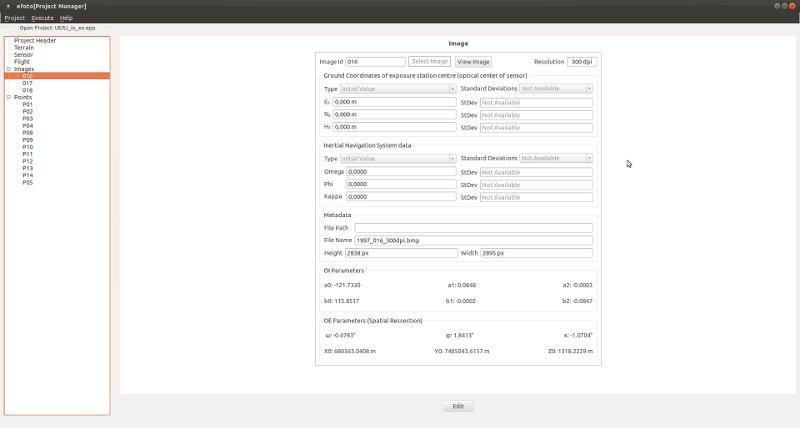800x428 pixels.
Task: Click the Kappa StDev field
Action: [x=536, y=197]
